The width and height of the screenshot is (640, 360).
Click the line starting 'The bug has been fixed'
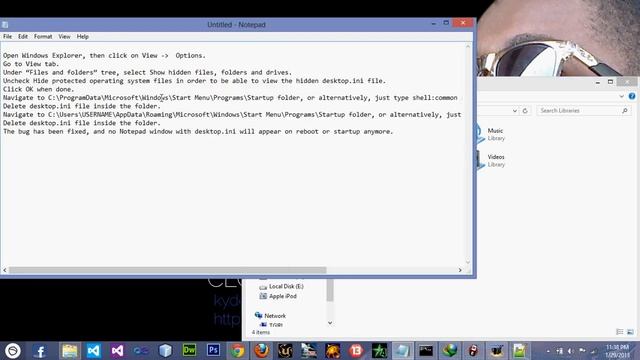(198, 132)
